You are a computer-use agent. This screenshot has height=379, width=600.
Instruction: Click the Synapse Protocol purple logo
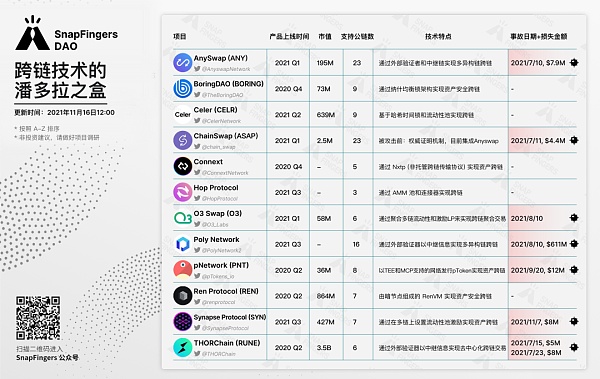(183, 322)
